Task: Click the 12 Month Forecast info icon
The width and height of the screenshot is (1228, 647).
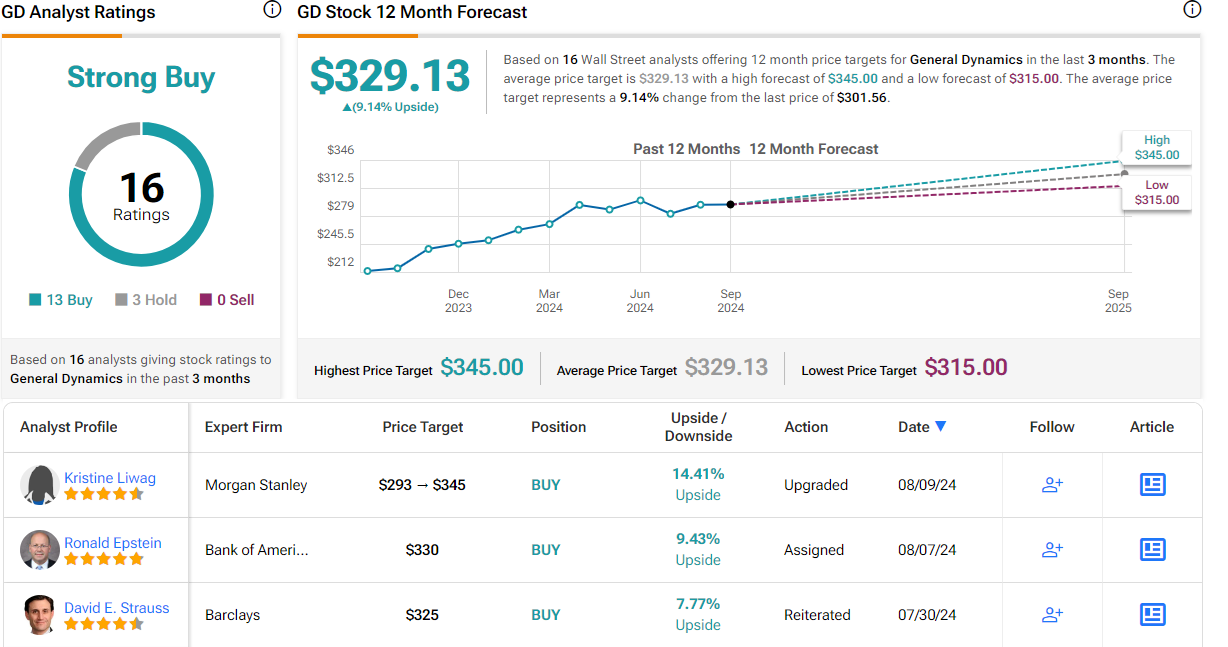Action: (1191, 10)
